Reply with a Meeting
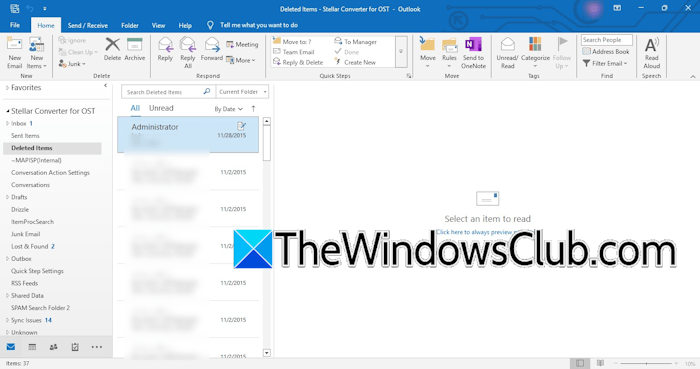The image size is (700, 369). pyautogui.click(x=242, y=44)
